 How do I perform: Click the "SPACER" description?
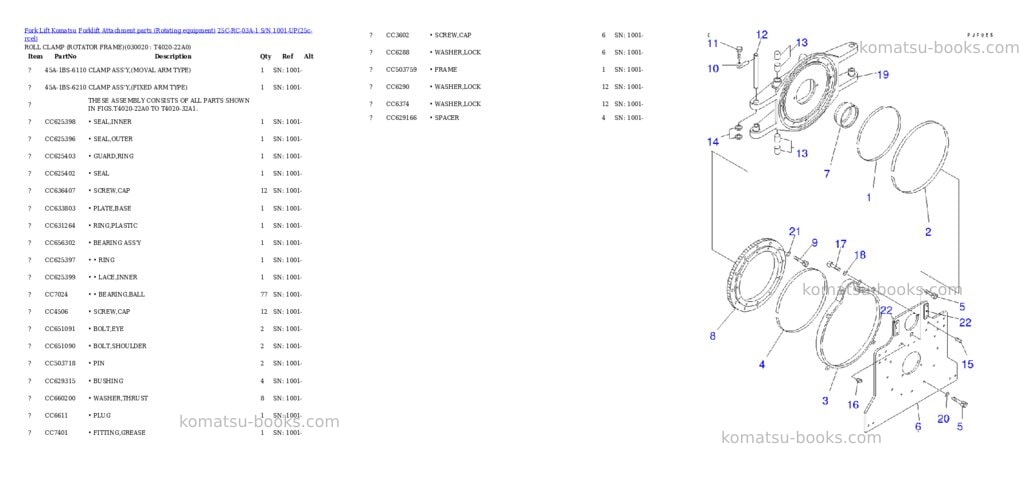[447, 117]
